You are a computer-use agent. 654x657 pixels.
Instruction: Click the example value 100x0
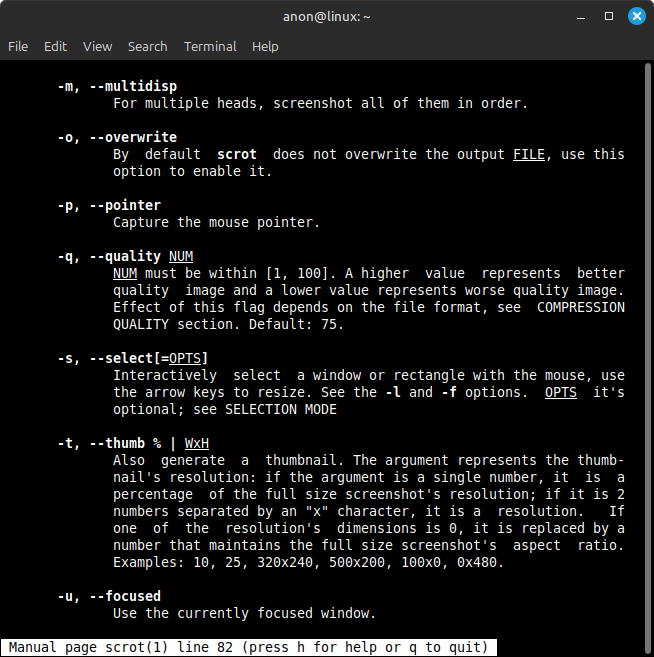[421, 562]
